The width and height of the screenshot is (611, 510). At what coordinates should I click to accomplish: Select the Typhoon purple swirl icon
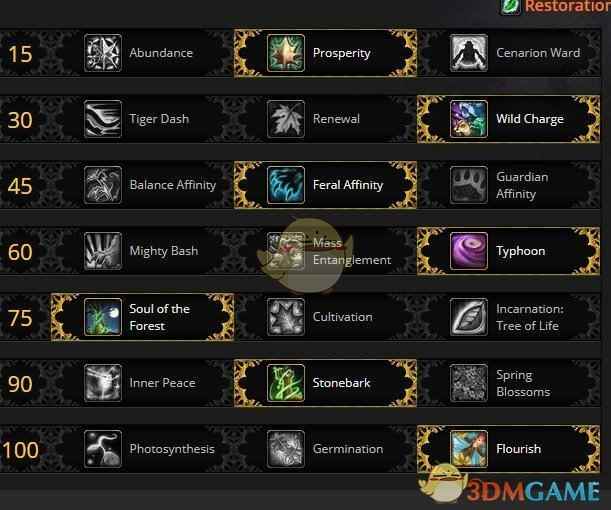(469, 251)
